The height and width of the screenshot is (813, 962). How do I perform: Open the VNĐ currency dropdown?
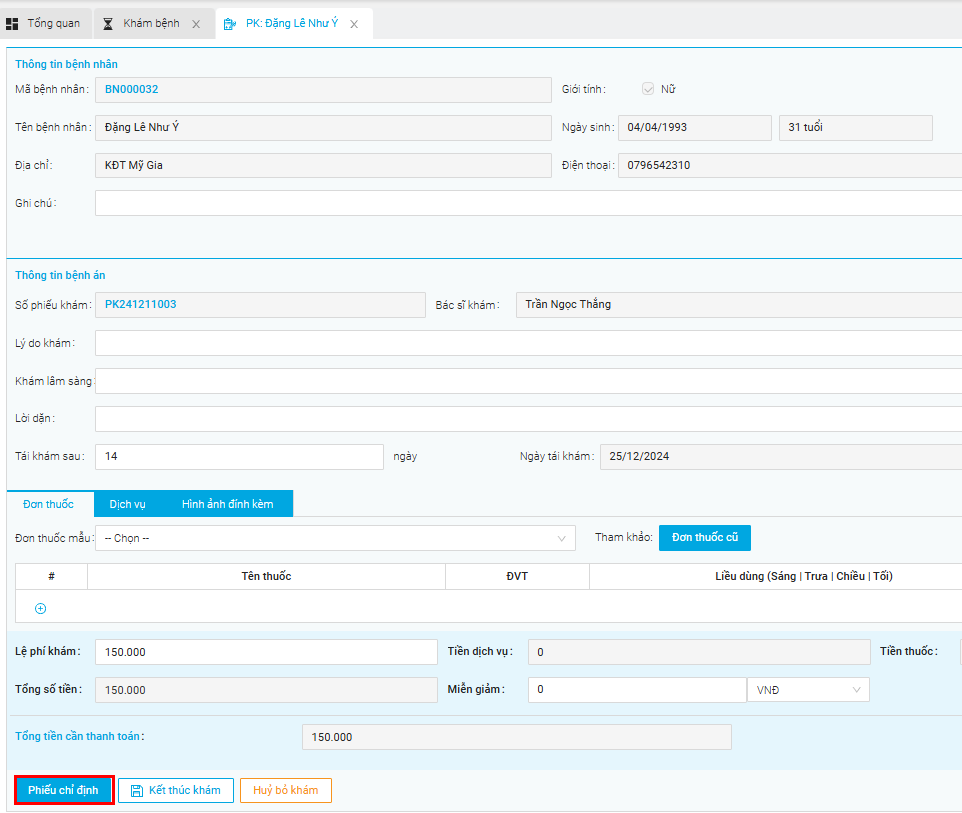(x=808, y=690)
